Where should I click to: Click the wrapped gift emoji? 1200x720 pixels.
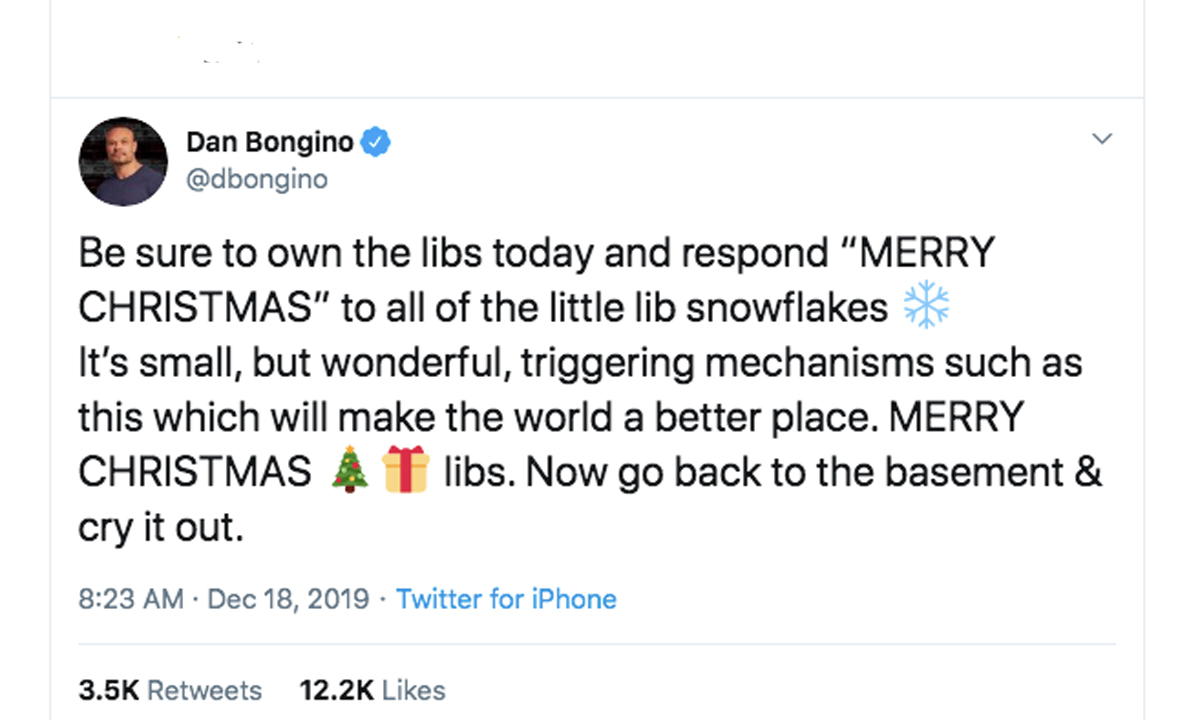tap(405, 472)
